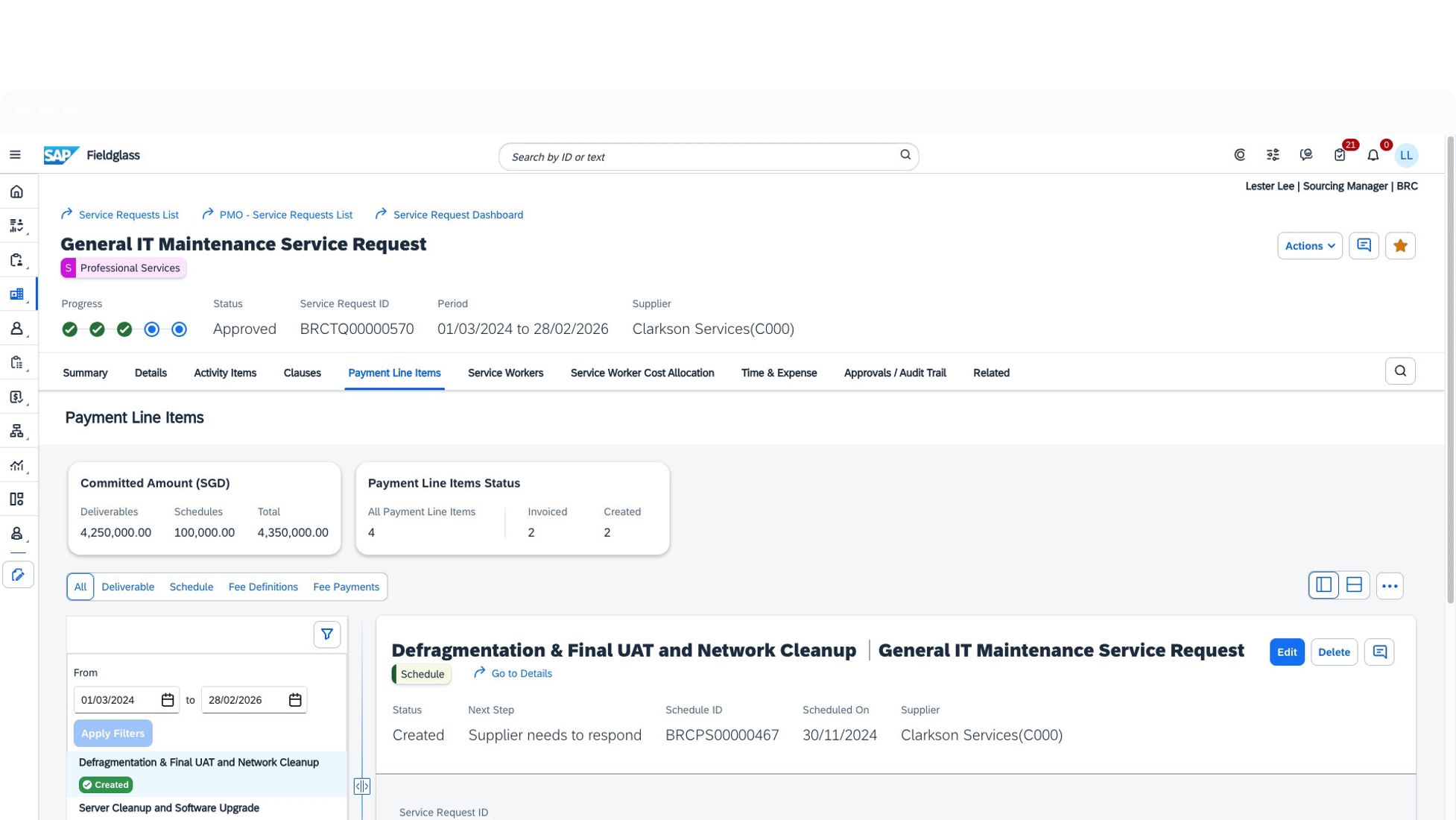Open the Approvals / Audit Trail tab
Screen dimensions: 1456x820
tap(894, 373)
